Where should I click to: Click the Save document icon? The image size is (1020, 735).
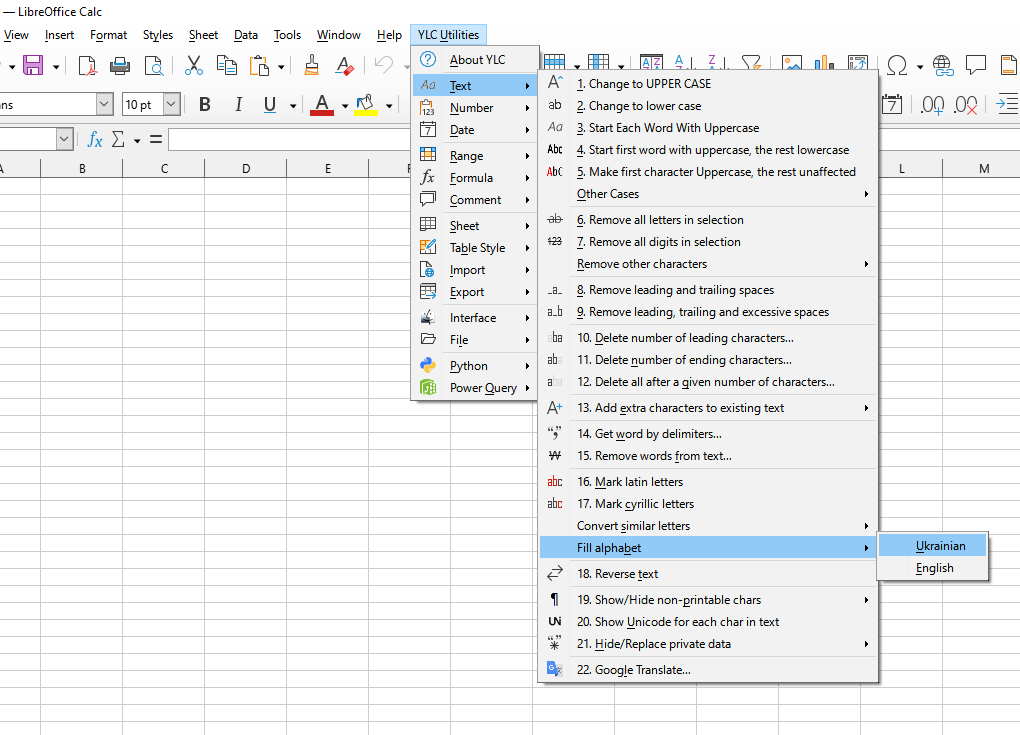point(33,66)
